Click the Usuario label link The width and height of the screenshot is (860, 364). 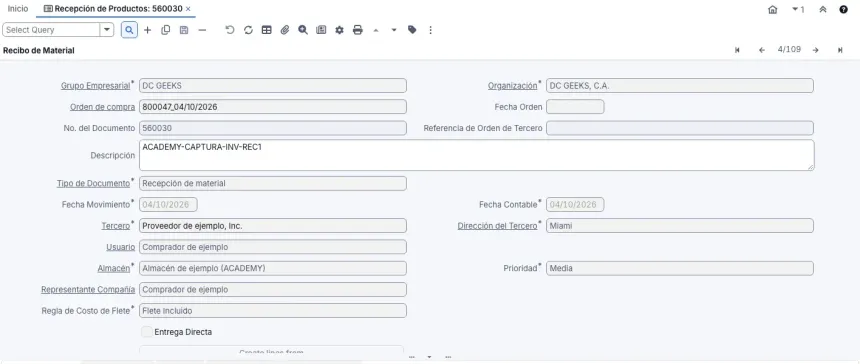pos(121,247)
